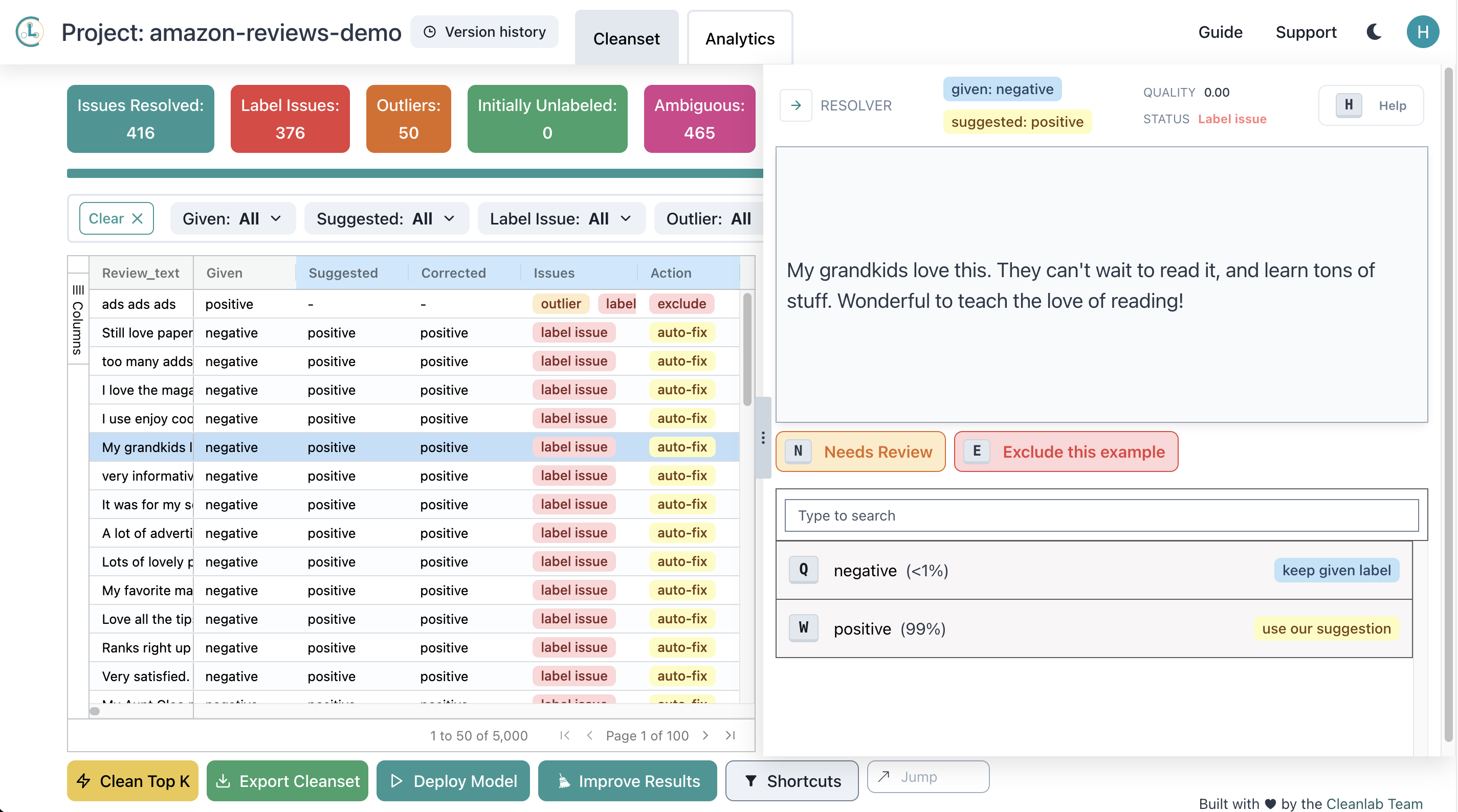Screen dimensions: 1458x812
Task: Select use our suggestion for positive
Action: click(1326, 628)
